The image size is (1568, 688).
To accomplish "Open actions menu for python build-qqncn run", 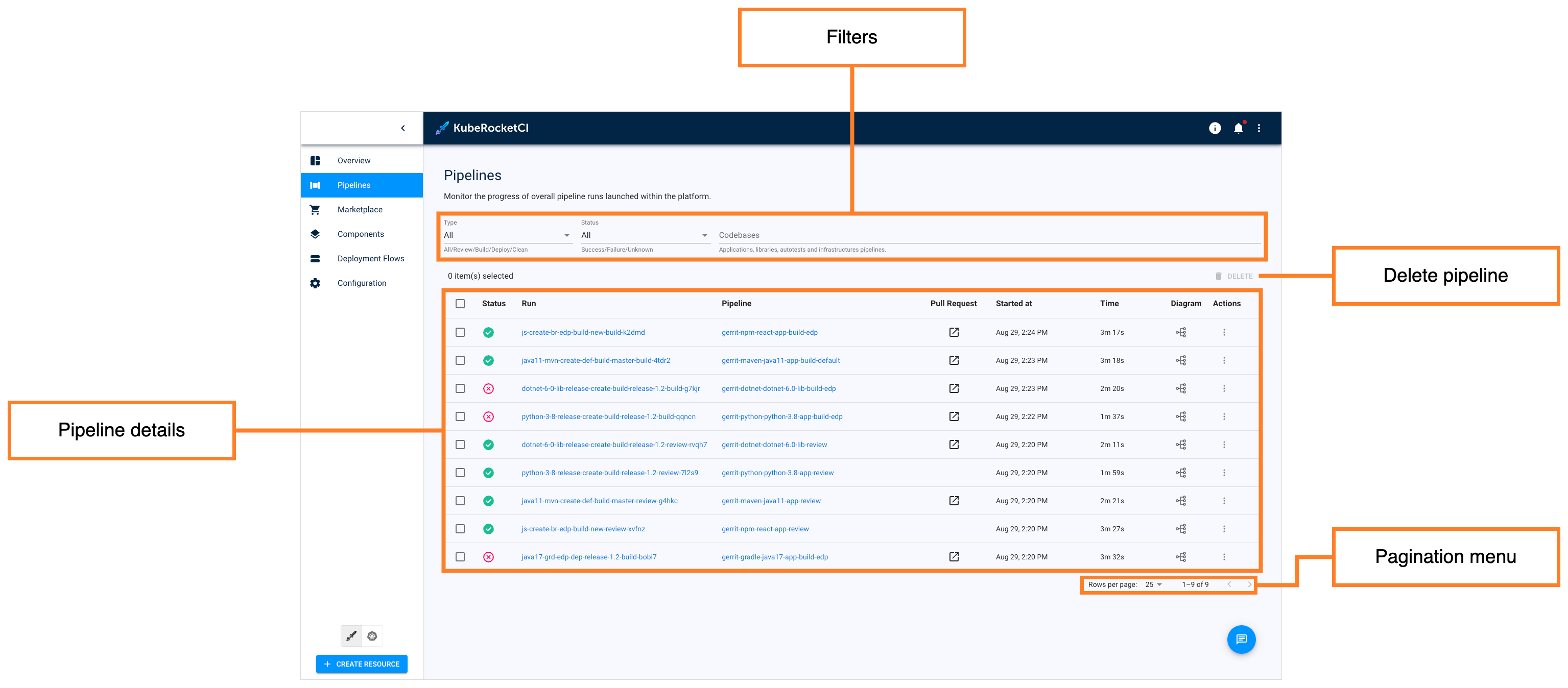I will click(x=1224, y=416).
